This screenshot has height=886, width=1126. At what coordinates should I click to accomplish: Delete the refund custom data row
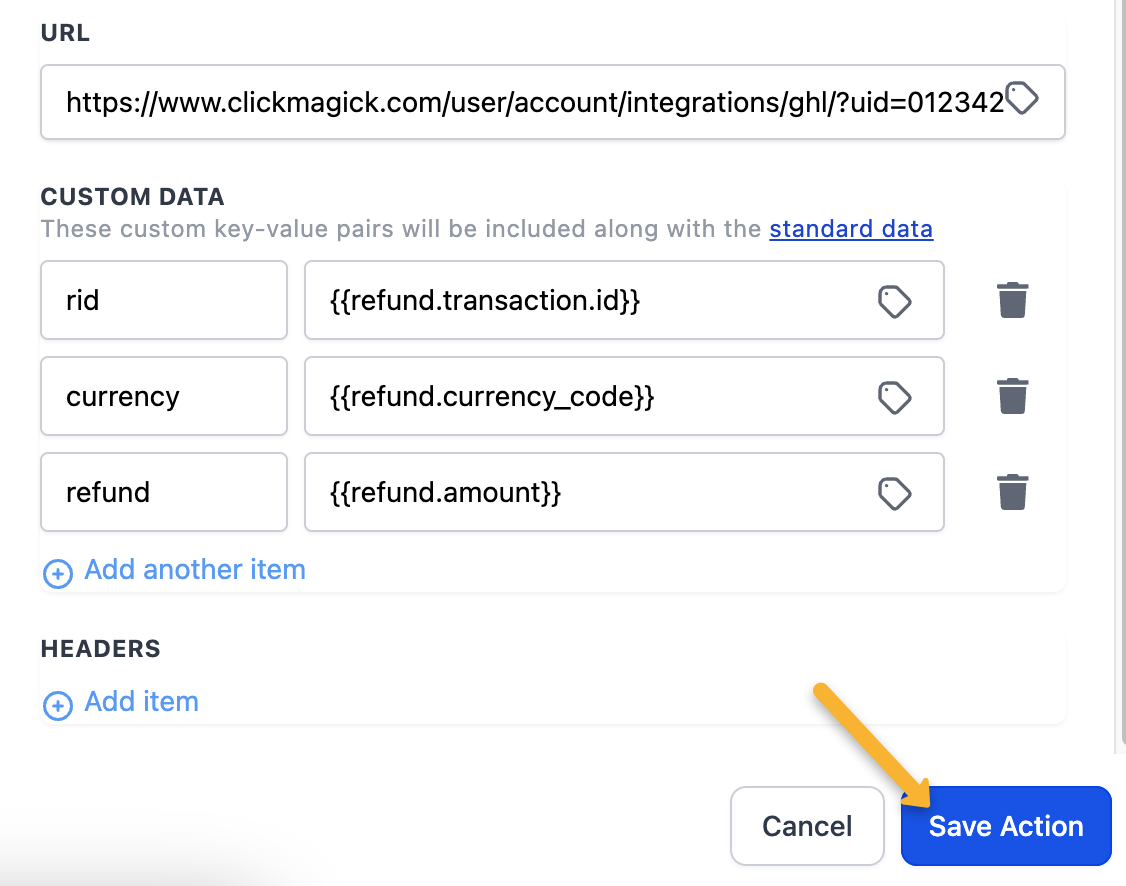pos(1013,492)
